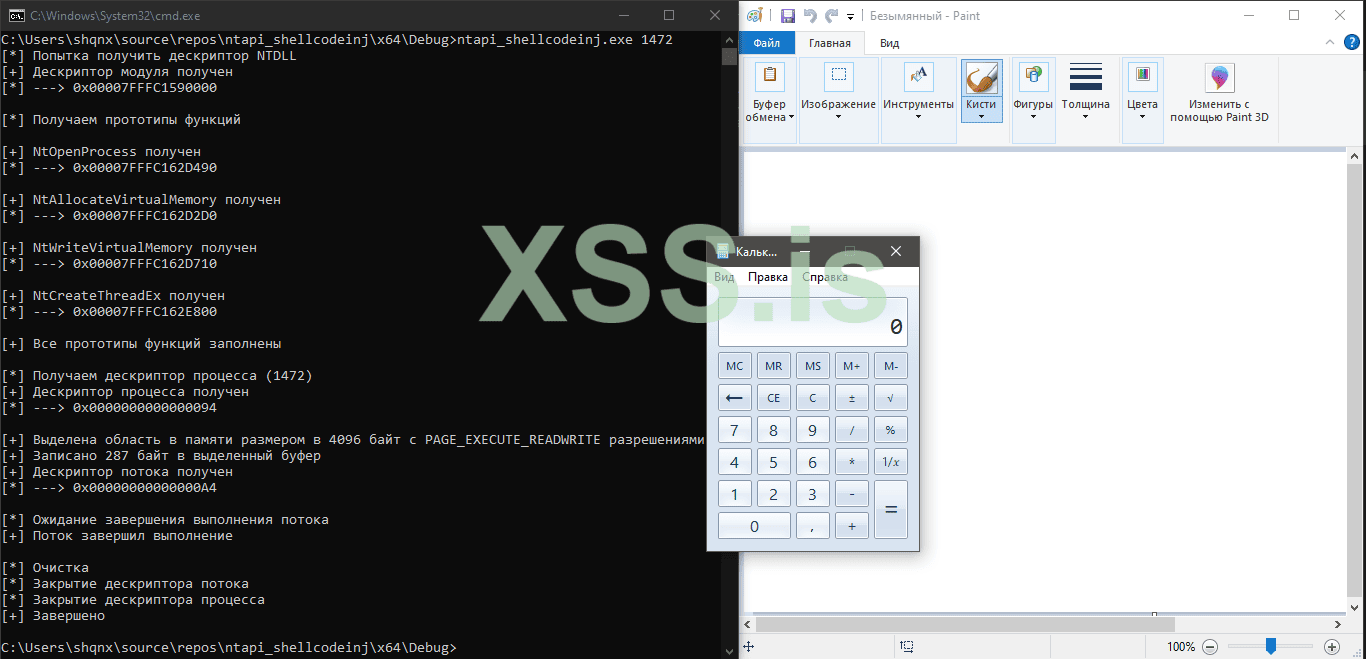The height and width of the screenshot is (659, 1366).
Task: Collapse the Paint ribbon with the chevron
Action: click(x=1329, y=43)
